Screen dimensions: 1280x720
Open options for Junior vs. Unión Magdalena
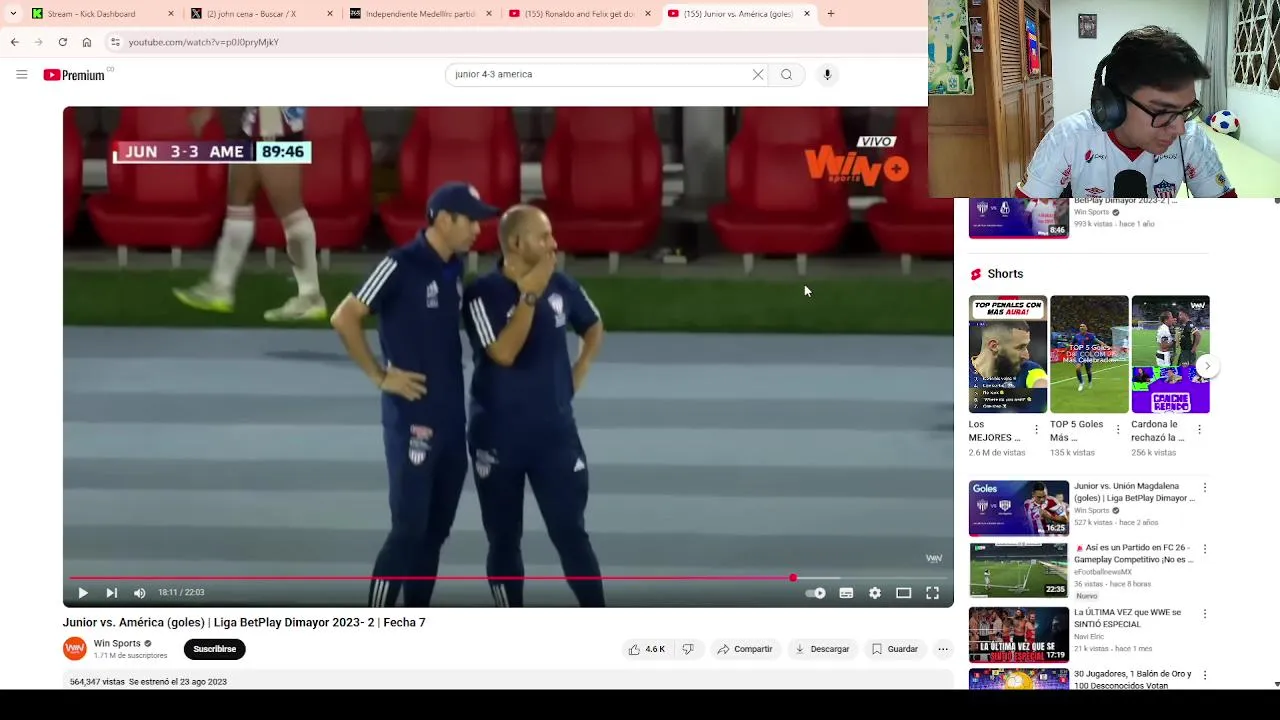pyautogui.click(x=1205, y=488)
